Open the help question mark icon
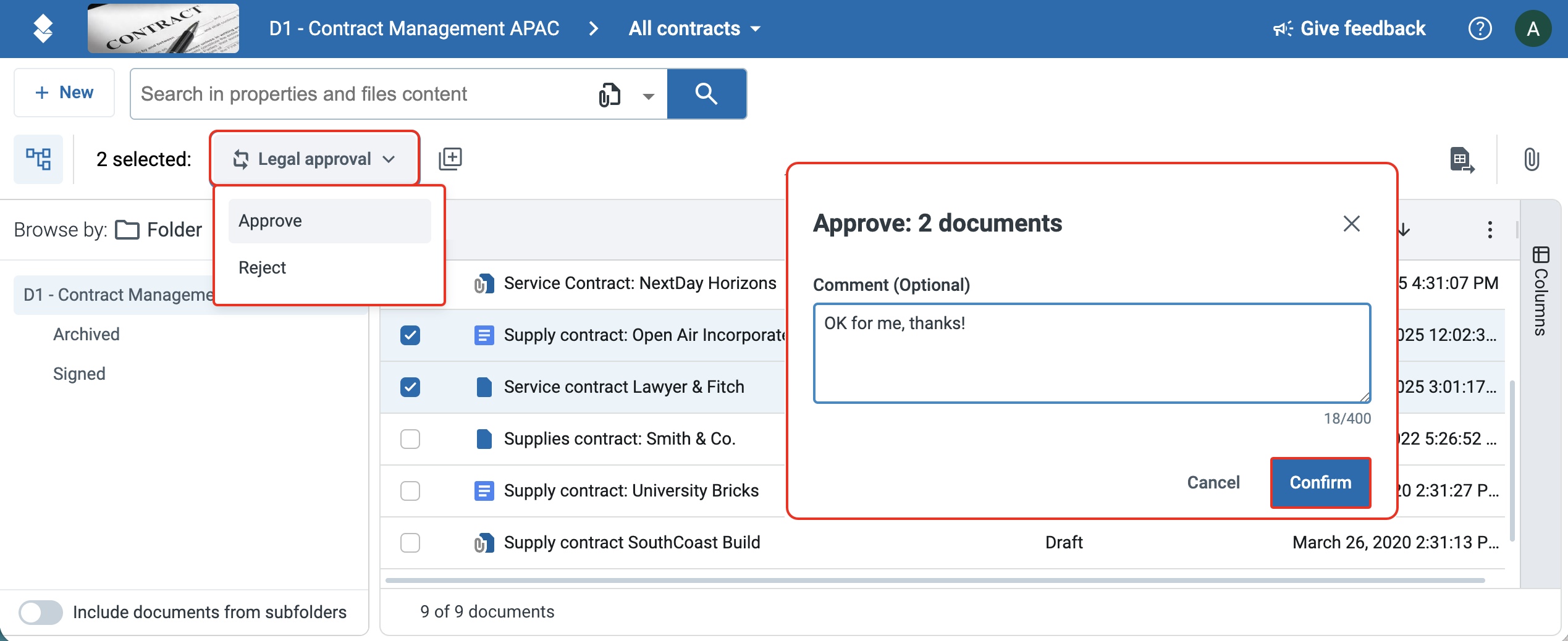 pyautogui.click(x=1480, y=28)
